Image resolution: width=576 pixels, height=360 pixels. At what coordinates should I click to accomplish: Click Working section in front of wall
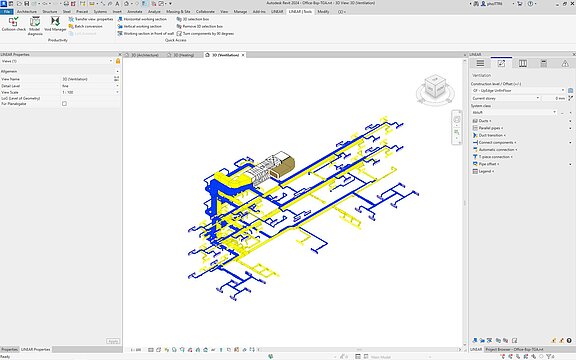(145, 33)
